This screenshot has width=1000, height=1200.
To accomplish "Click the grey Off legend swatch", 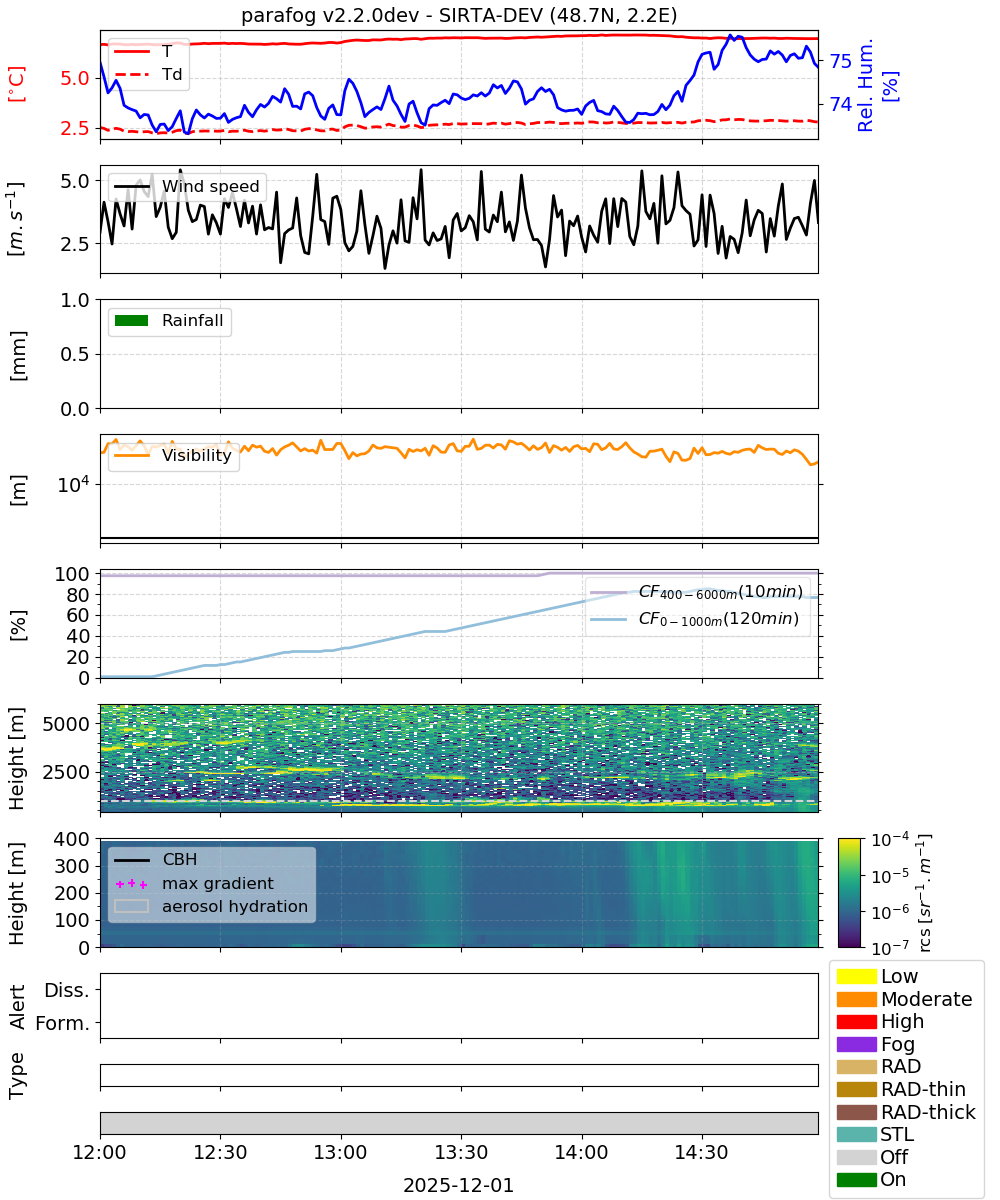I will tap(856, 1158).
